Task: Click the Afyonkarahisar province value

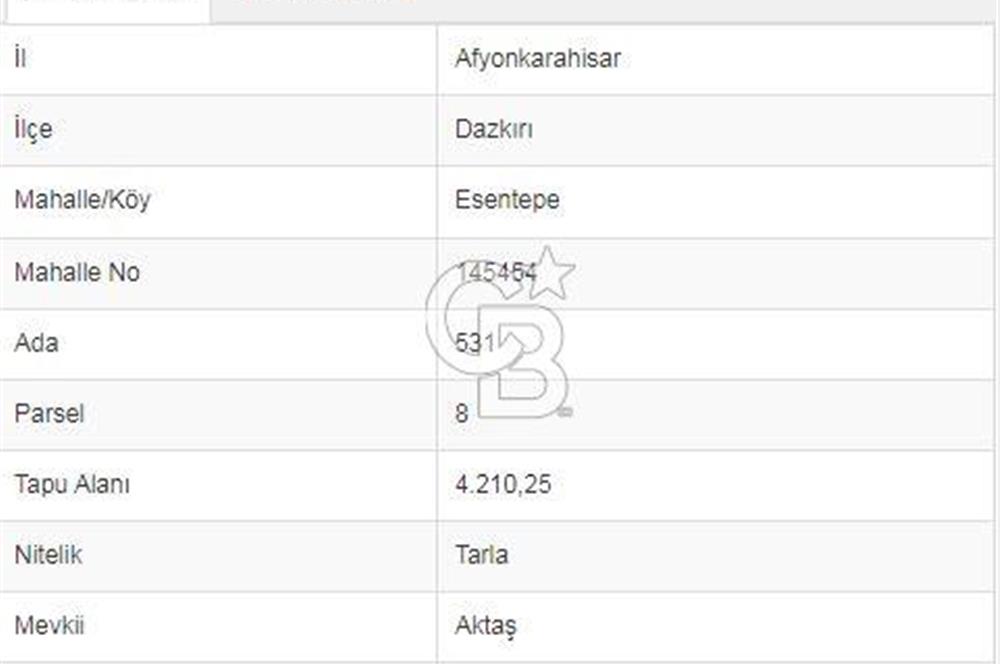Action: pyautogui.click(x=538, y=57)
